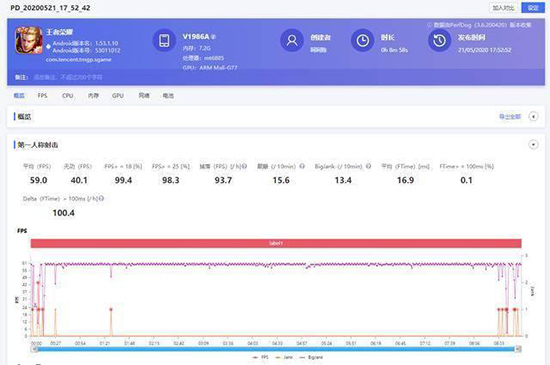Collapse the First-Person Shooter section arrow
This screenshot has height=365, width=550.
pos(533,144)
